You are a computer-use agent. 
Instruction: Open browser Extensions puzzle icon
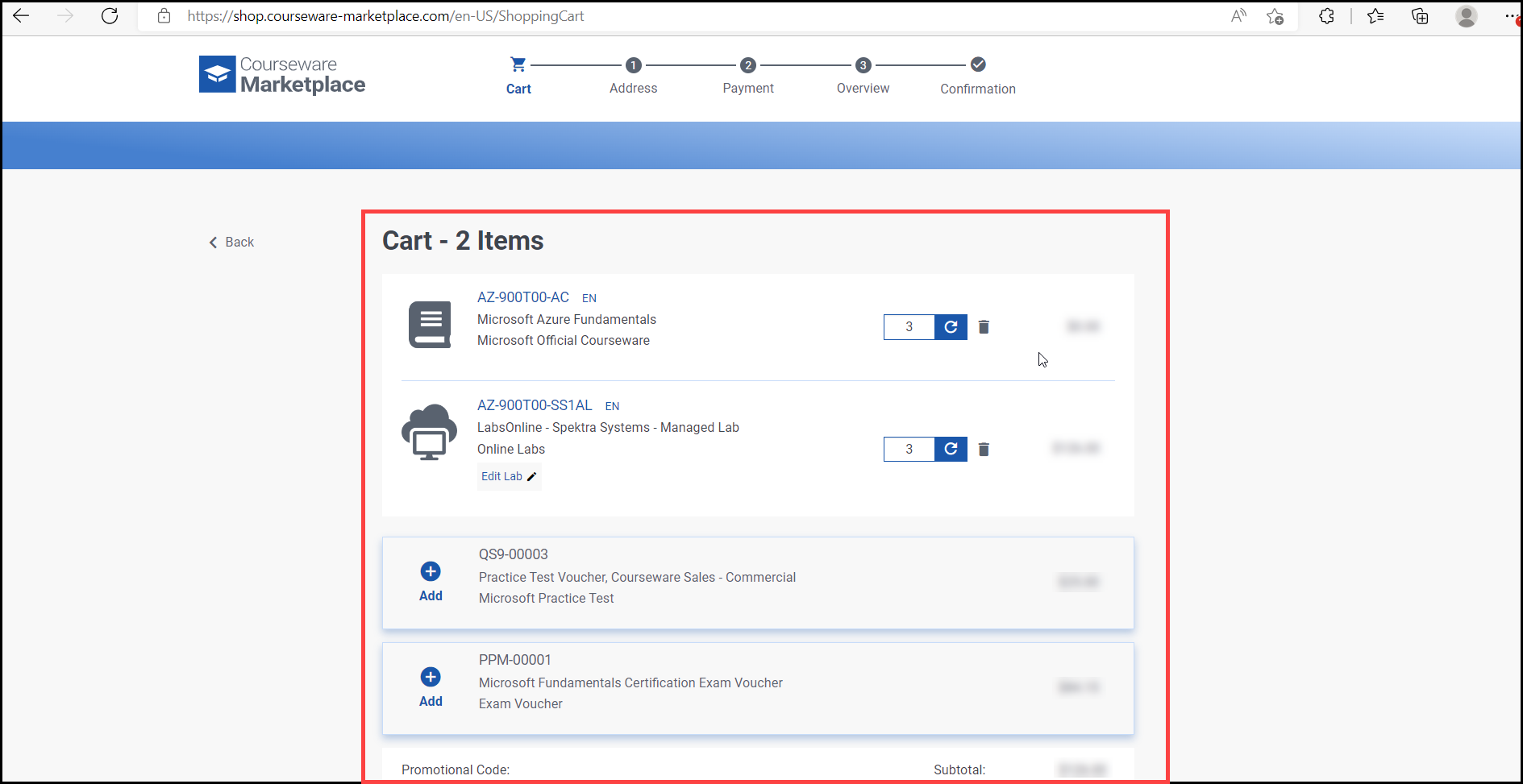point(1326,15)
